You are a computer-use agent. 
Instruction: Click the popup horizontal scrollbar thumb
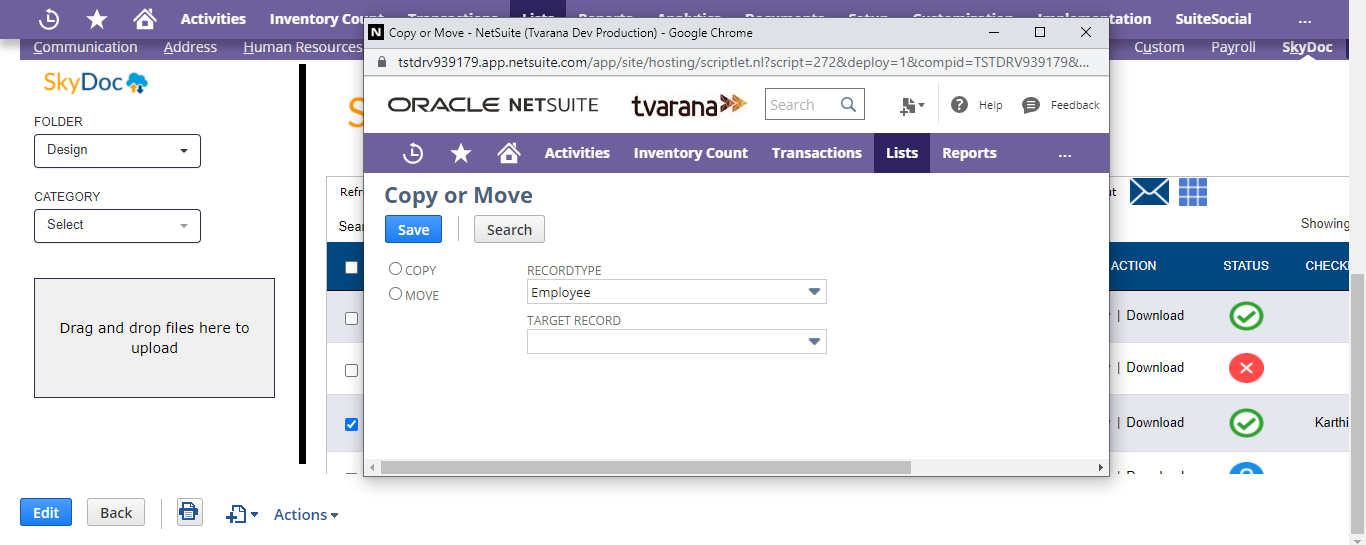(x=646, y=467)
